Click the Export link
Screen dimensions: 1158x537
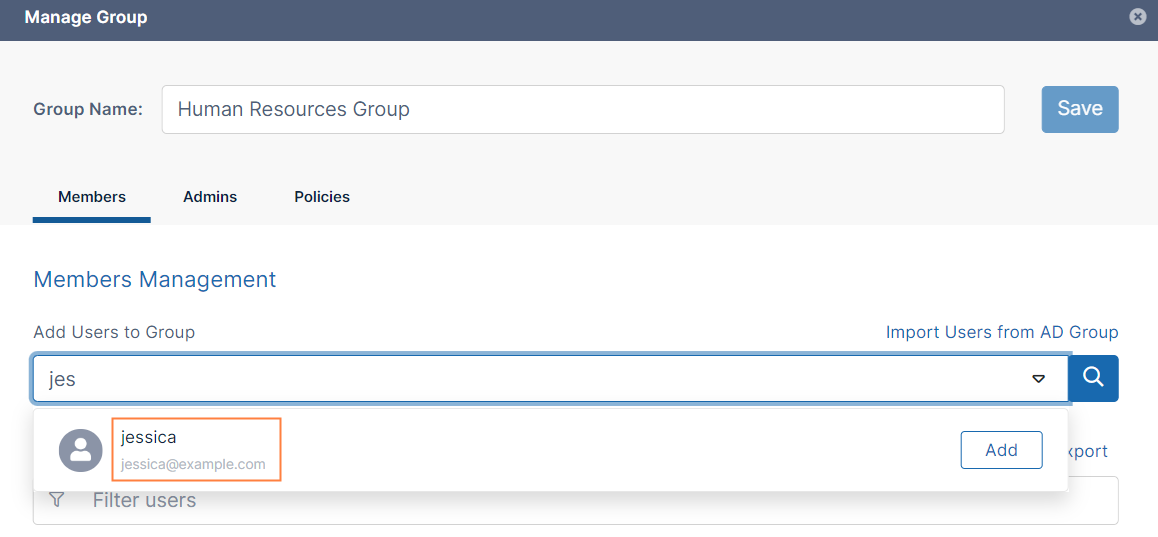[1089, 451]
